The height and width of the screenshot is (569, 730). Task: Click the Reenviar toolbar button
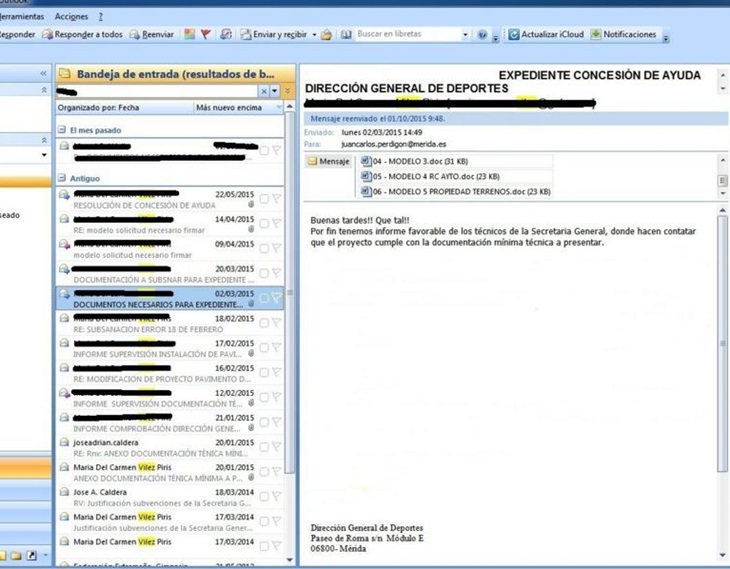[152, 34]
